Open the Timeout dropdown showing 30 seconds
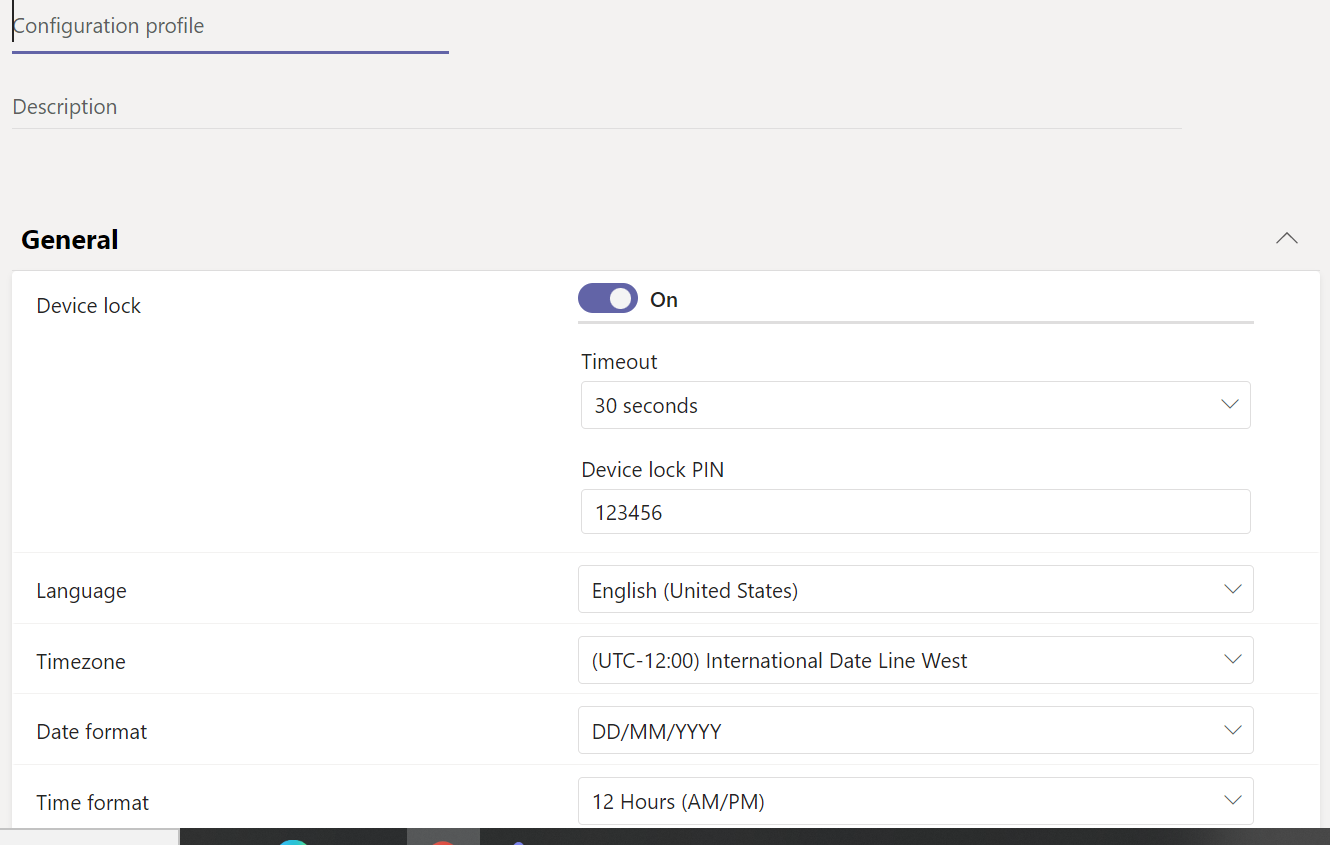The height and width of the screenshot is (845, 1330). point(900,405)
